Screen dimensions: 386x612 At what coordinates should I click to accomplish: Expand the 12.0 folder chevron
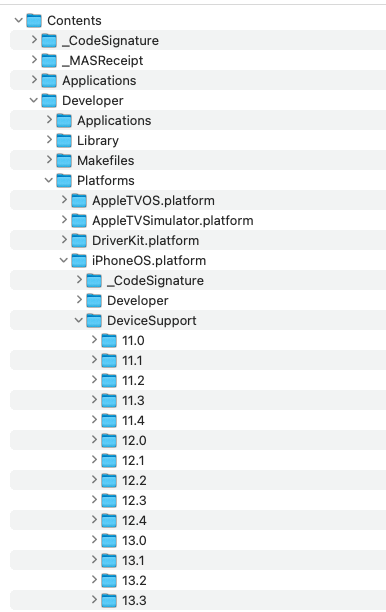click(94, 439)
